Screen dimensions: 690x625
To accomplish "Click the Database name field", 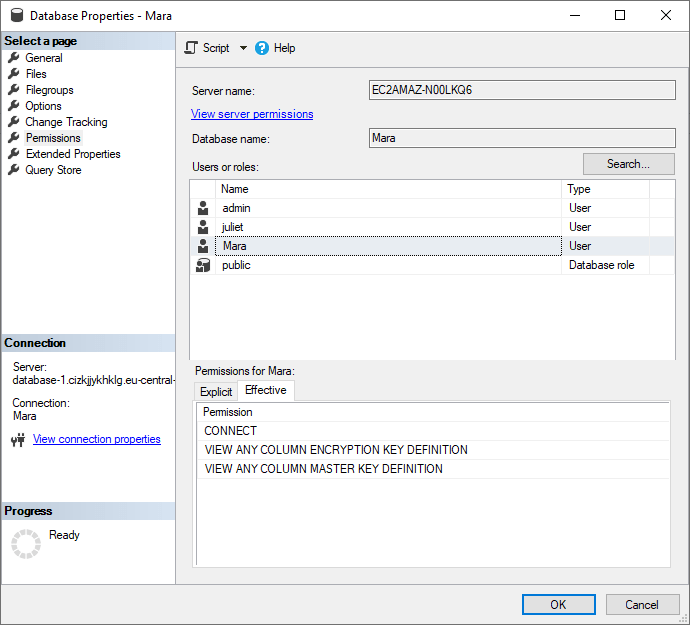I will pyautogui.click(x=522, y=138).
